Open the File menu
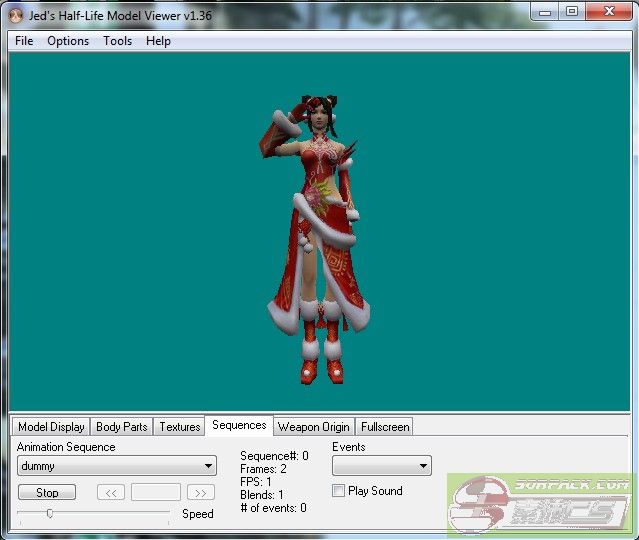 24,41
